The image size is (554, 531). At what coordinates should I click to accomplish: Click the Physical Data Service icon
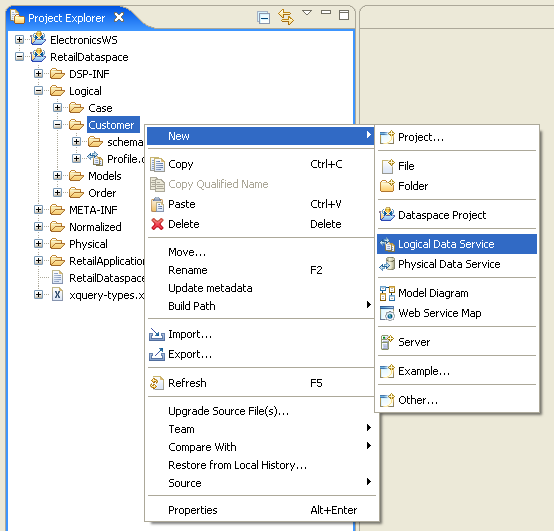[x=387, y=264]
